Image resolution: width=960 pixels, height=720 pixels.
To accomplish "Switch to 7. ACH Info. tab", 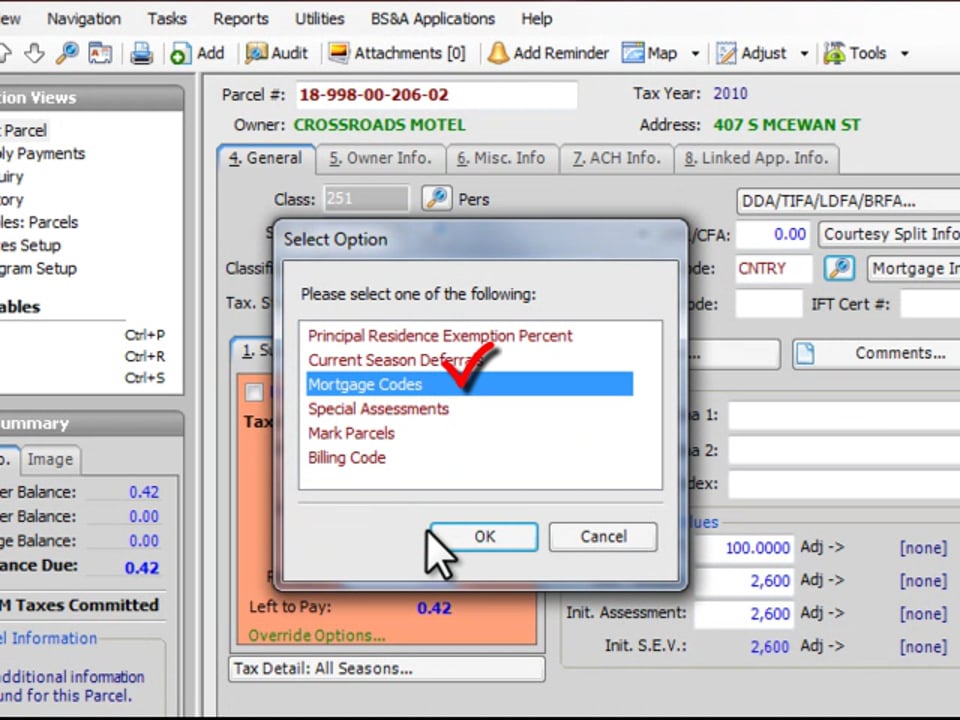I will tap(616, 159).
